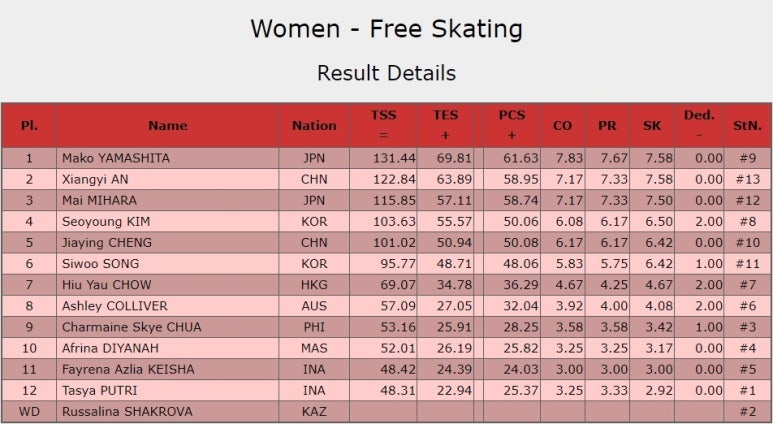Select Hiu Yau CHOW's name
Viewport: 773px width, 424px height.
click(x=106, y=285)
